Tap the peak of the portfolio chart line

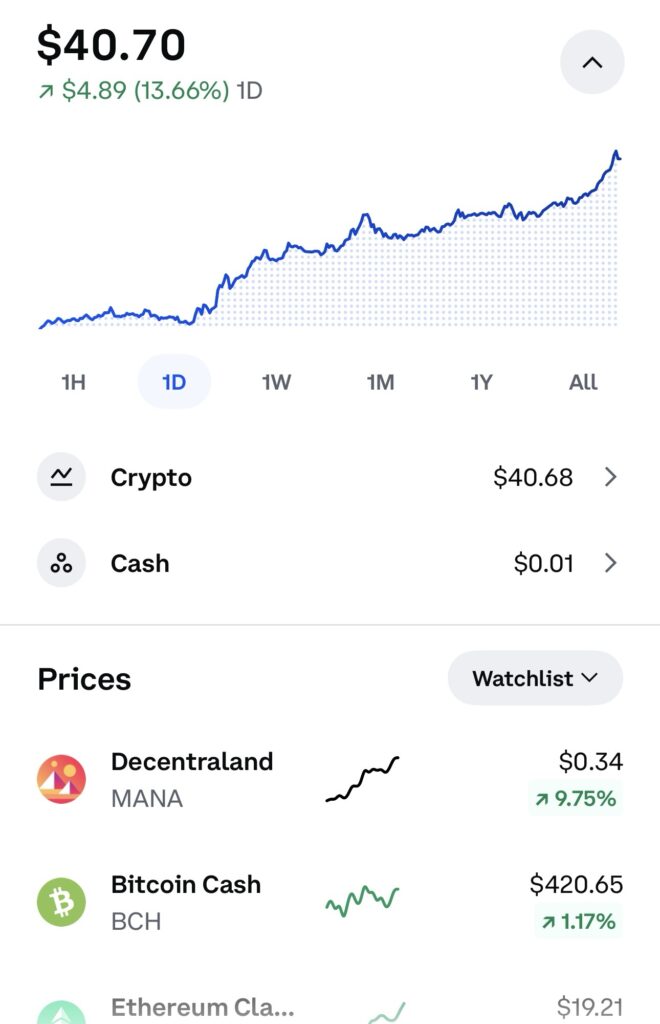(616, 152)
